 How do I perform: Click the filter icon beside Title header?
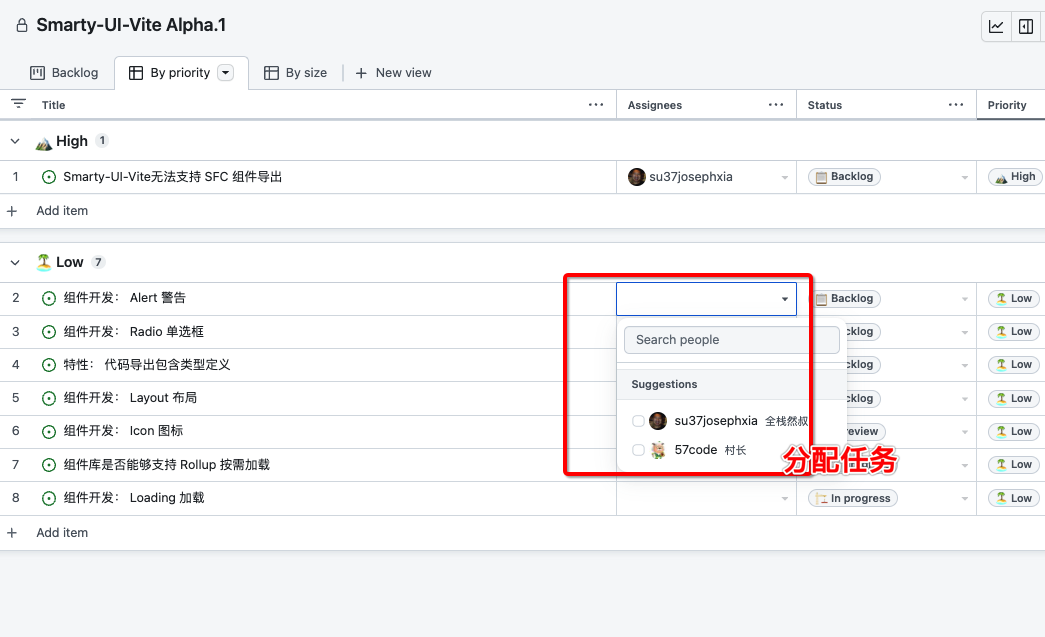coord(18,104)
